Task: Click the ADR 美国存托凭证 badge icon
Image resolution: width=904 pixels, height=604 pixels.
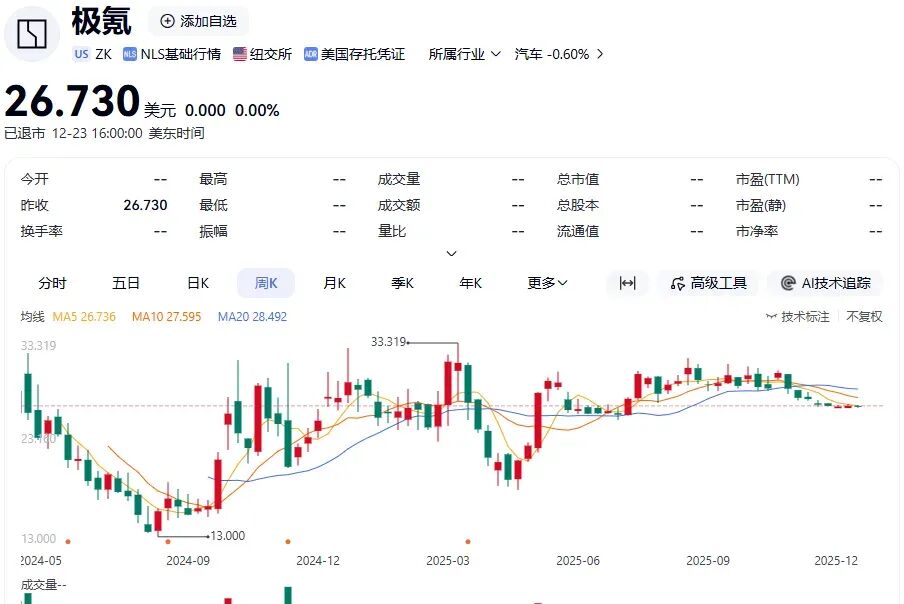Action: [x=311, y=54]
